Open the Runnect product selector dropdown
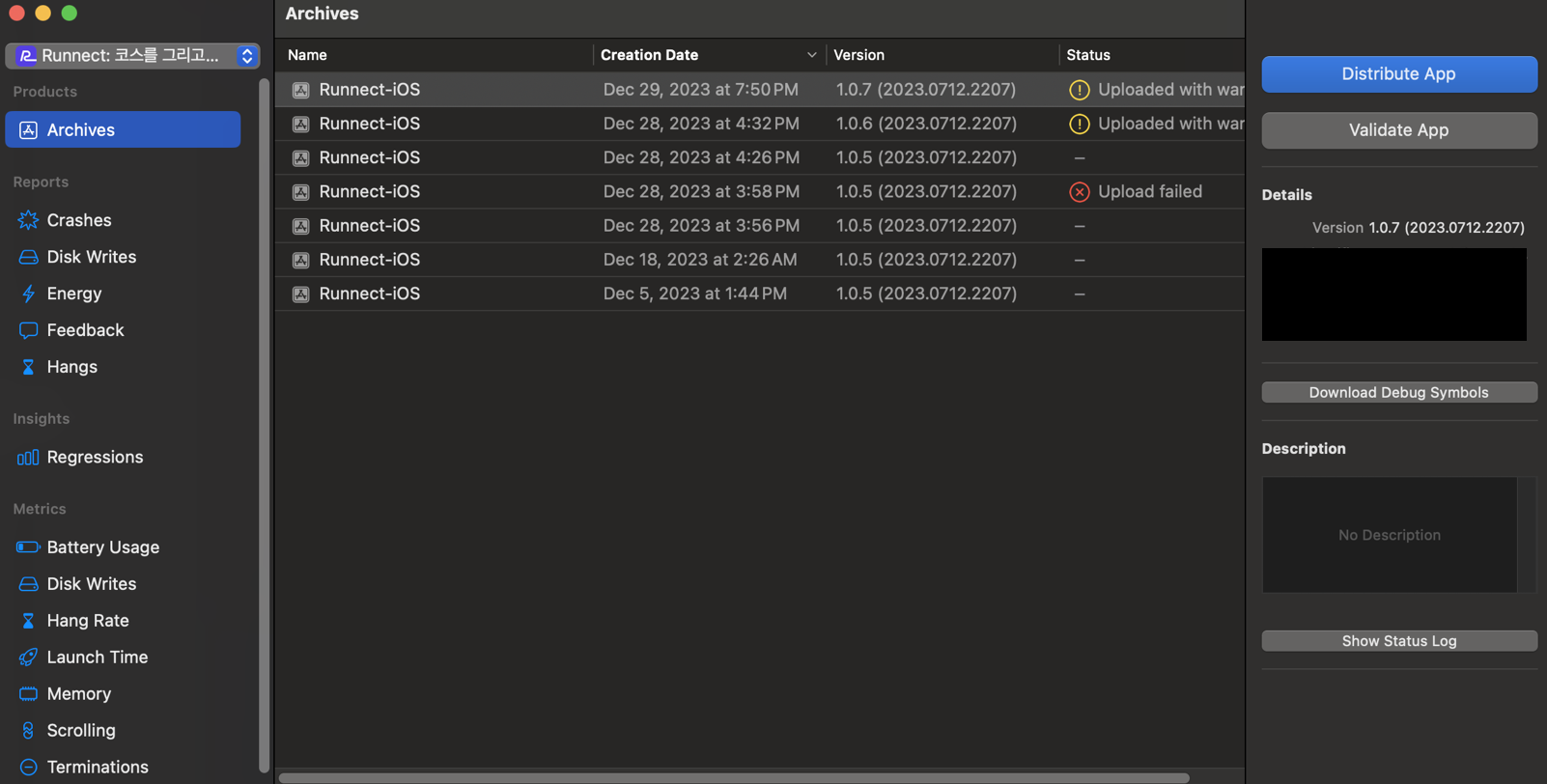Viewport: 1547px width, 784px height. [x=132, y=56]
